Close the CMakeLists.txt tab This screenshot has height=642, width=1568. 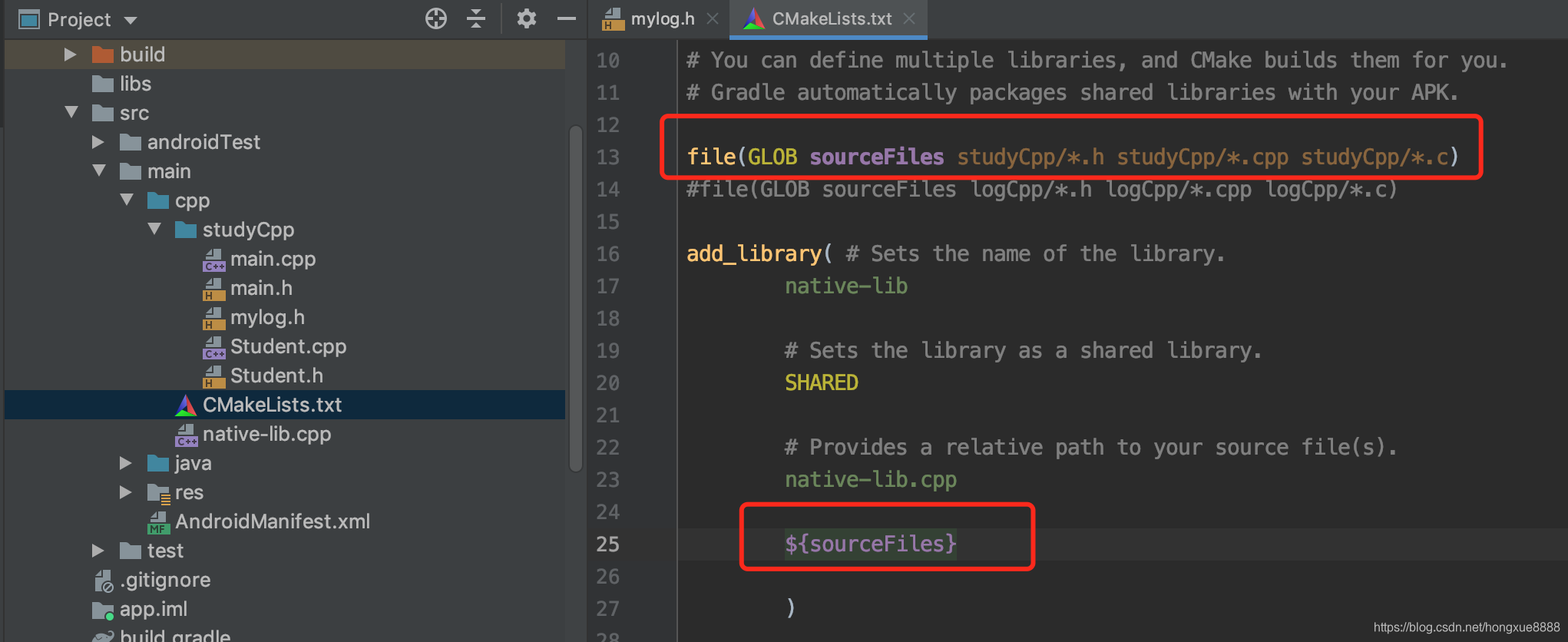[x=909, y=18]
